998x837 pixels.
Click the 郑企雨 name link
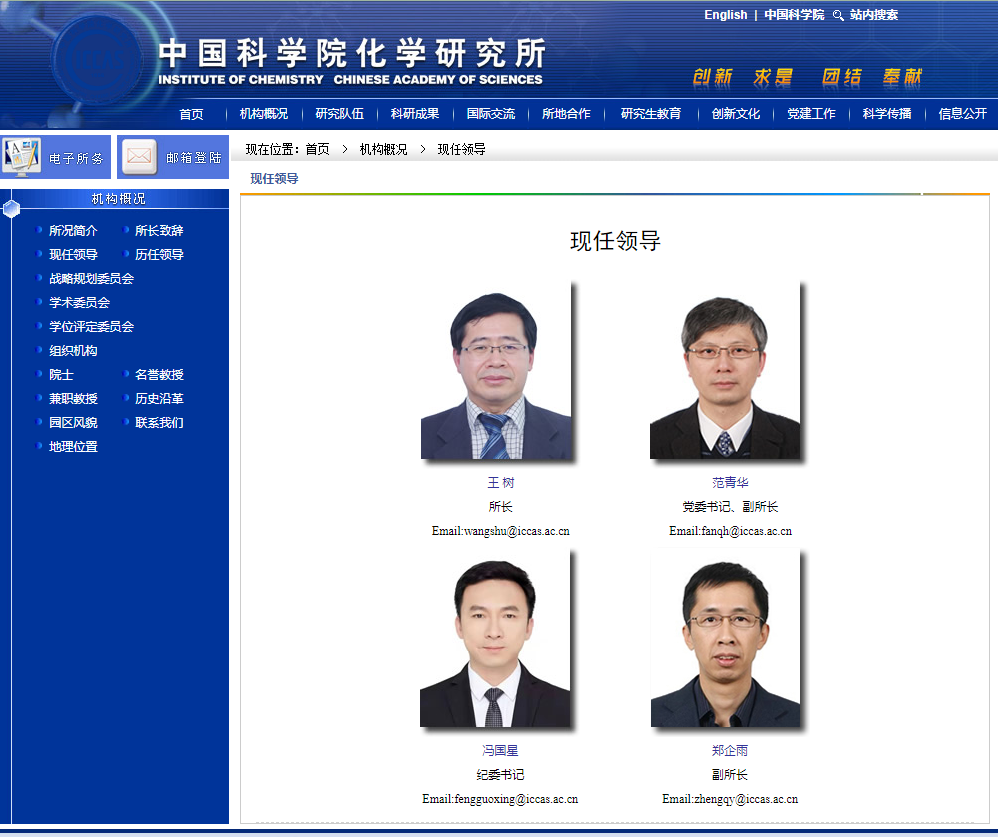730,751
